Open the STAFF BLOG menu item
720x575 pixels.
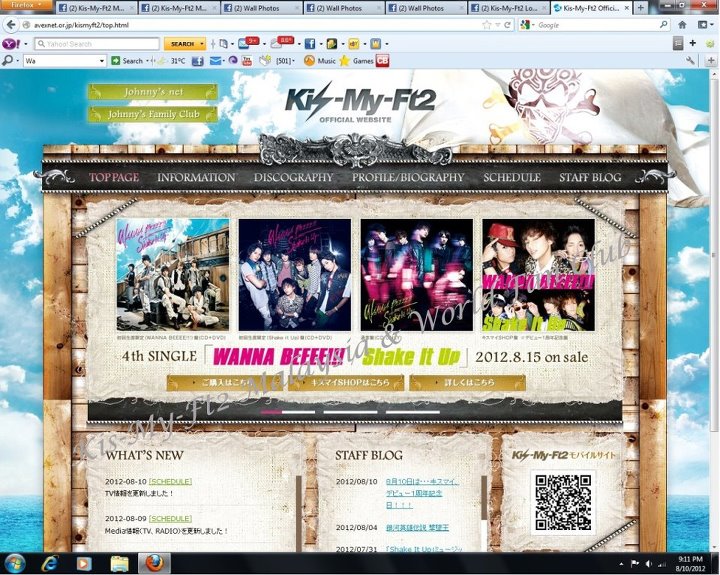[x=590, y=177]
